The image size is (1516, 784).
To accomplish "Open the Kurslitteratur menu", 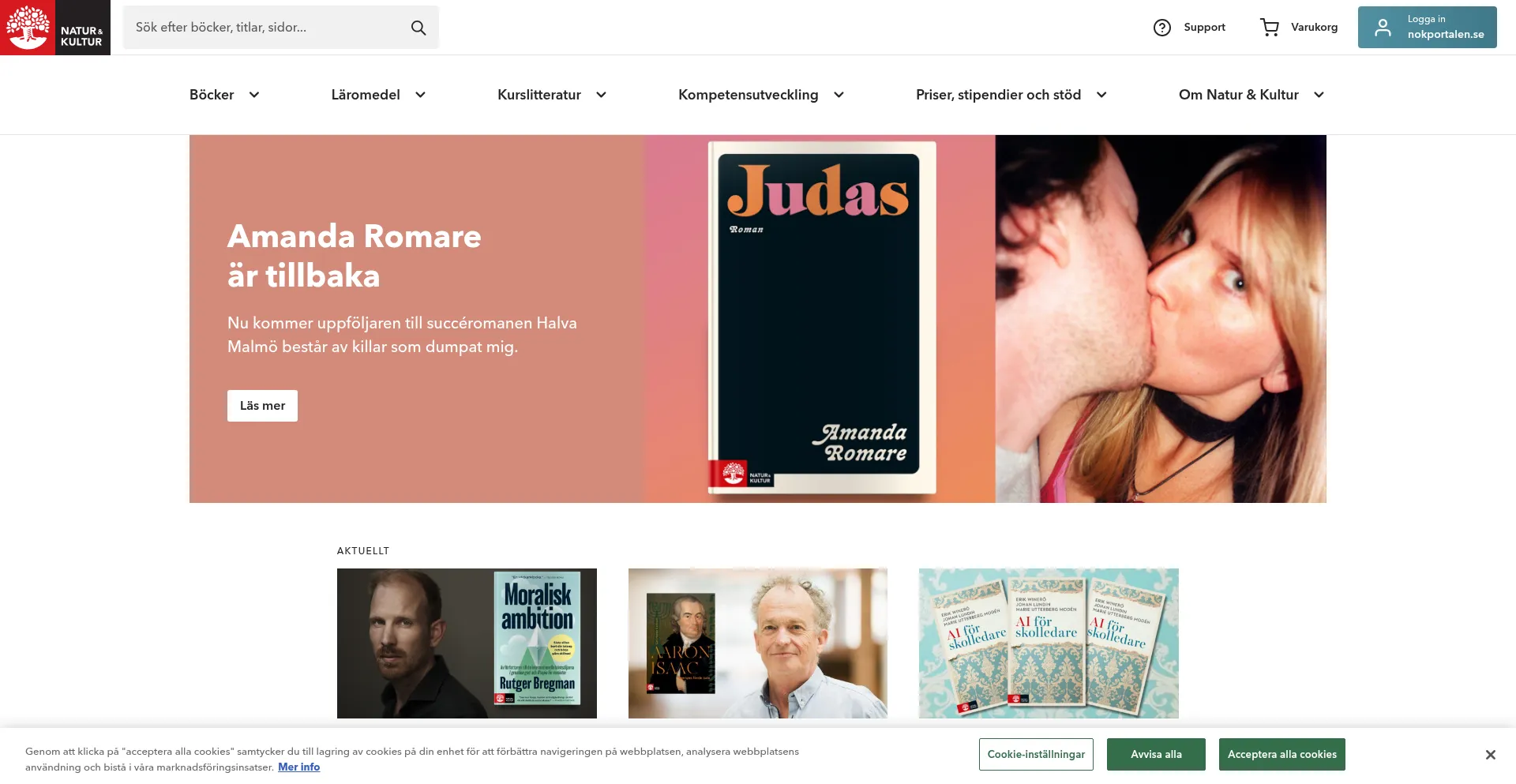I will pos(539,95).
